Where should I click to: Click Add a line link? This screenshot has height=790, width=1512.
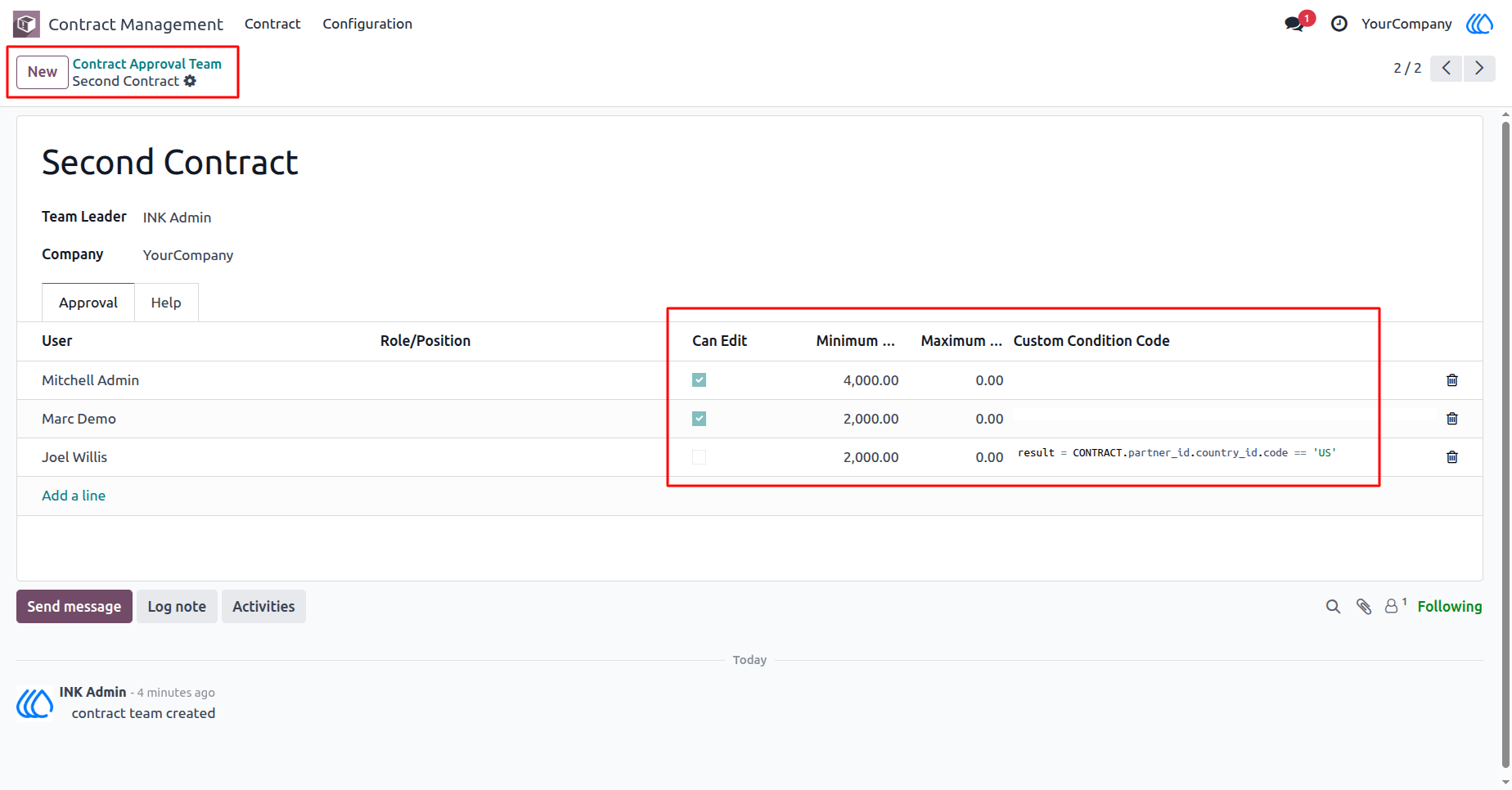tap(74, 496)
